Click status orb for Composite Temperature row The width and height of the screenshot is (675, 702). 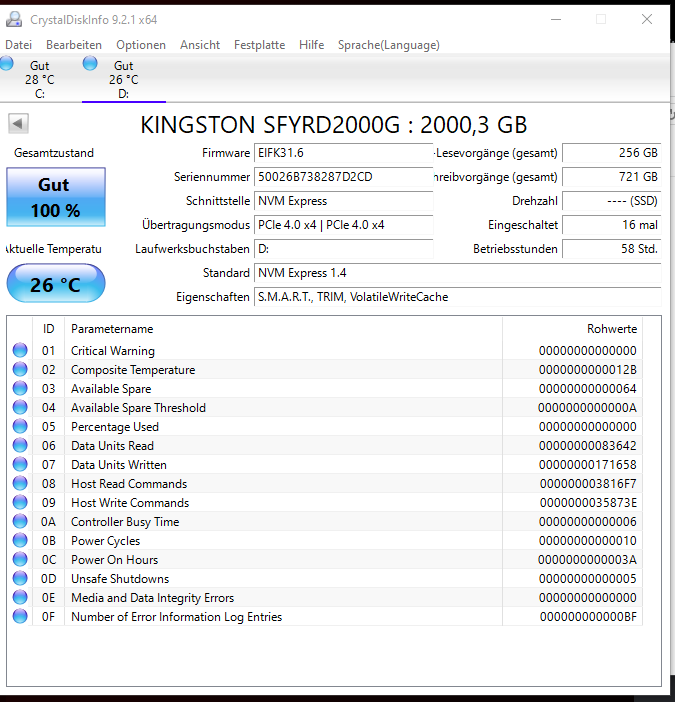click(x=20, y=369)
